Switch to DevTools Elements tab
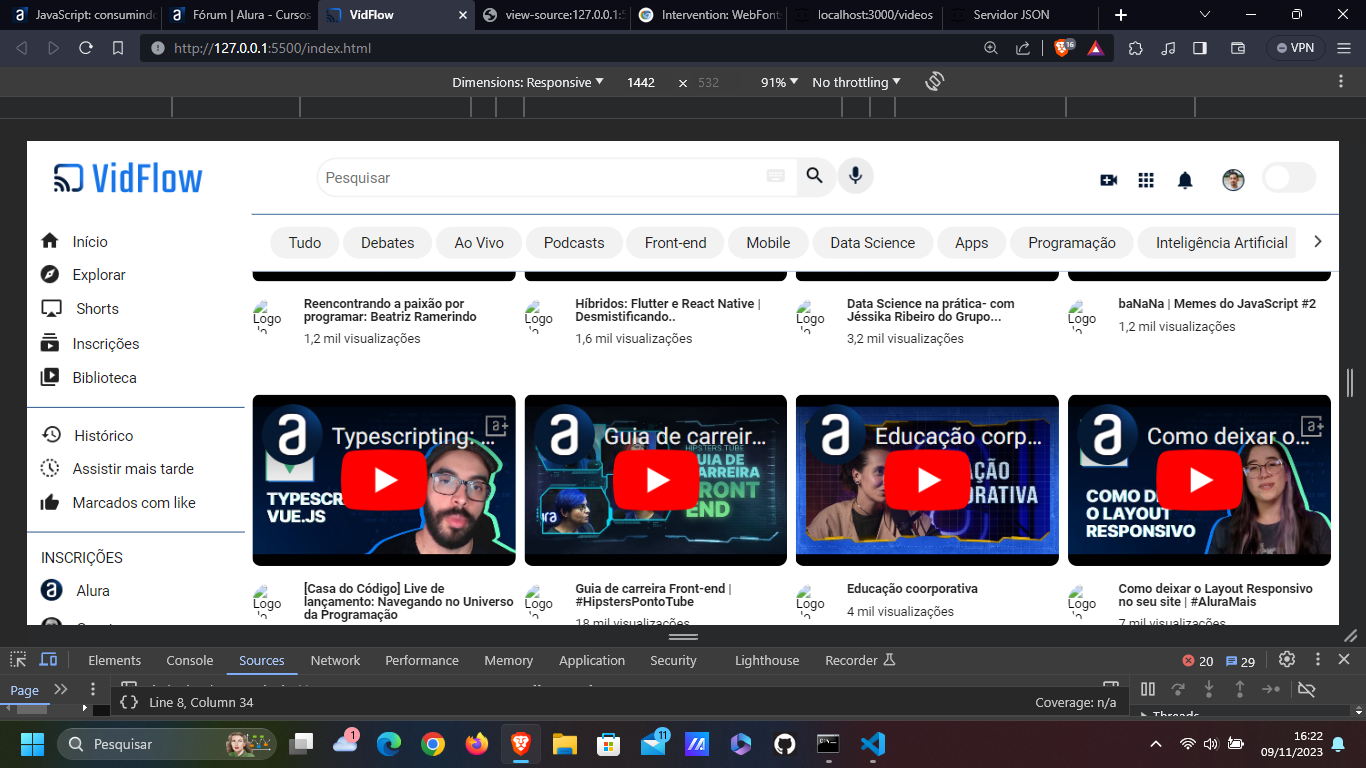The height and width of the screenshot is (768, 1366). (x=115, y=660)
